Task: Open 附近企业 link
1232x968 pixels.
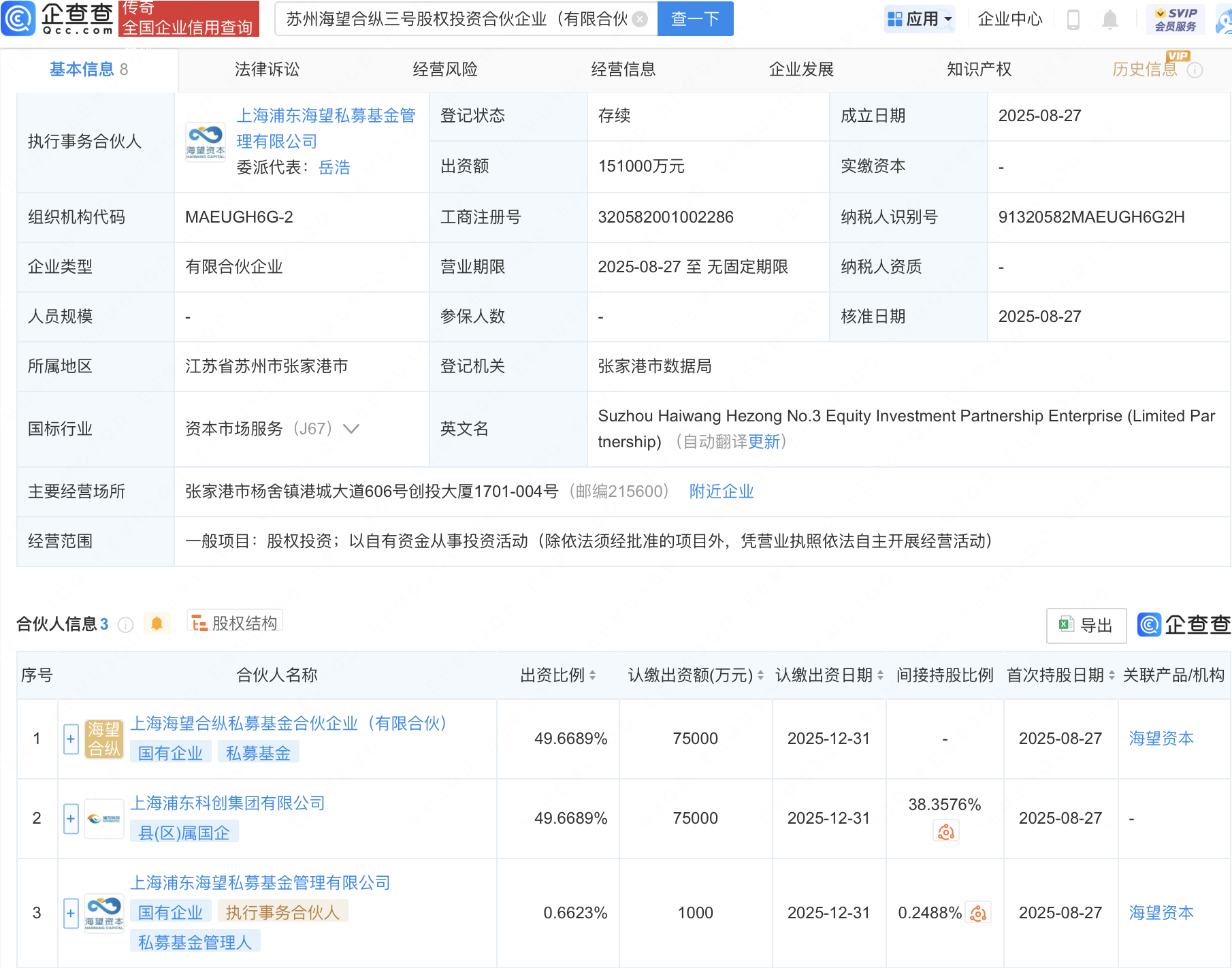Action: tap(722, 491)
